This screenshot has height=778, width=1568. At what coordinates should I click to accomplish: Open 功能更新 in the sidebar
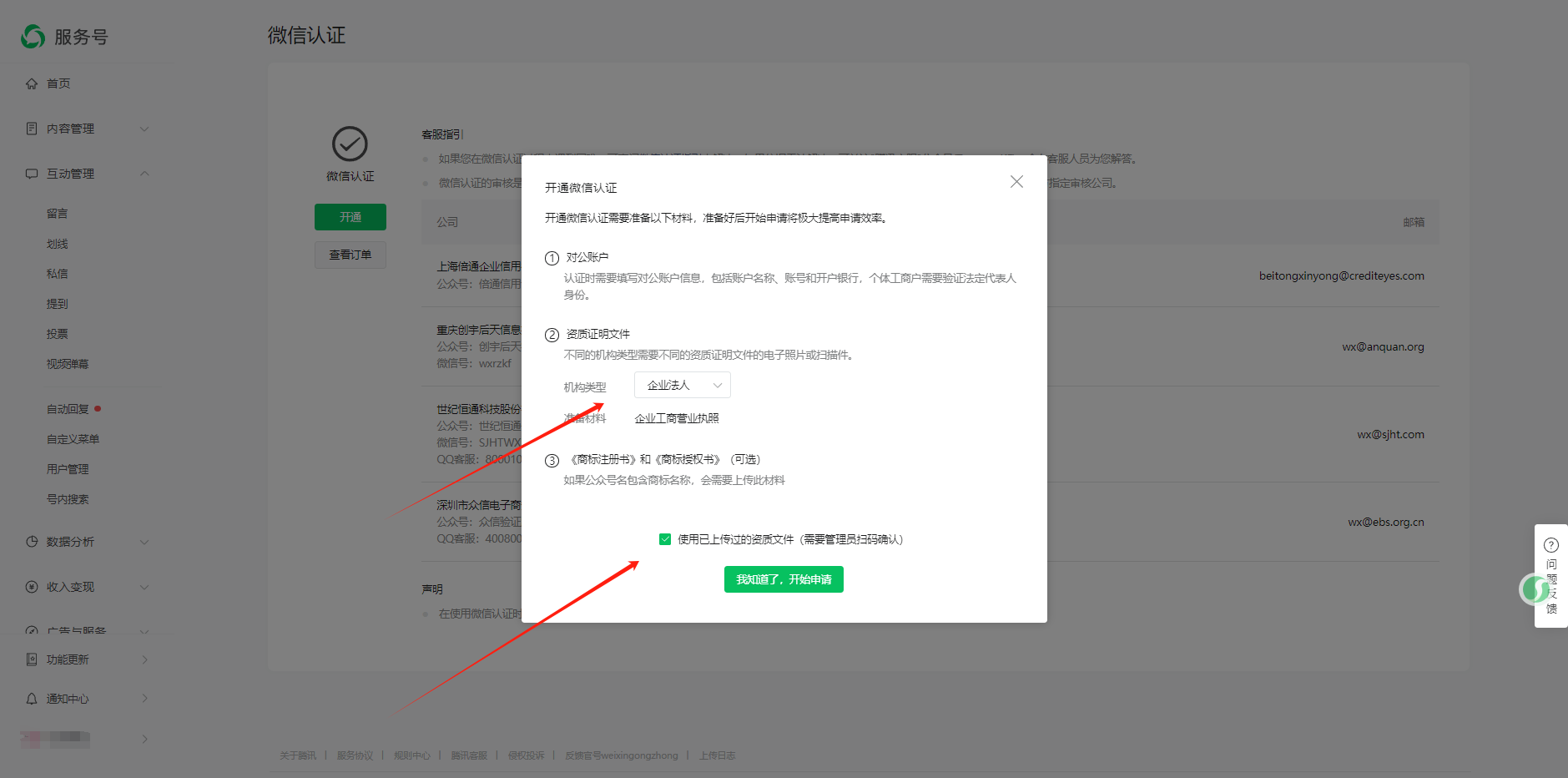click(68, 659)
